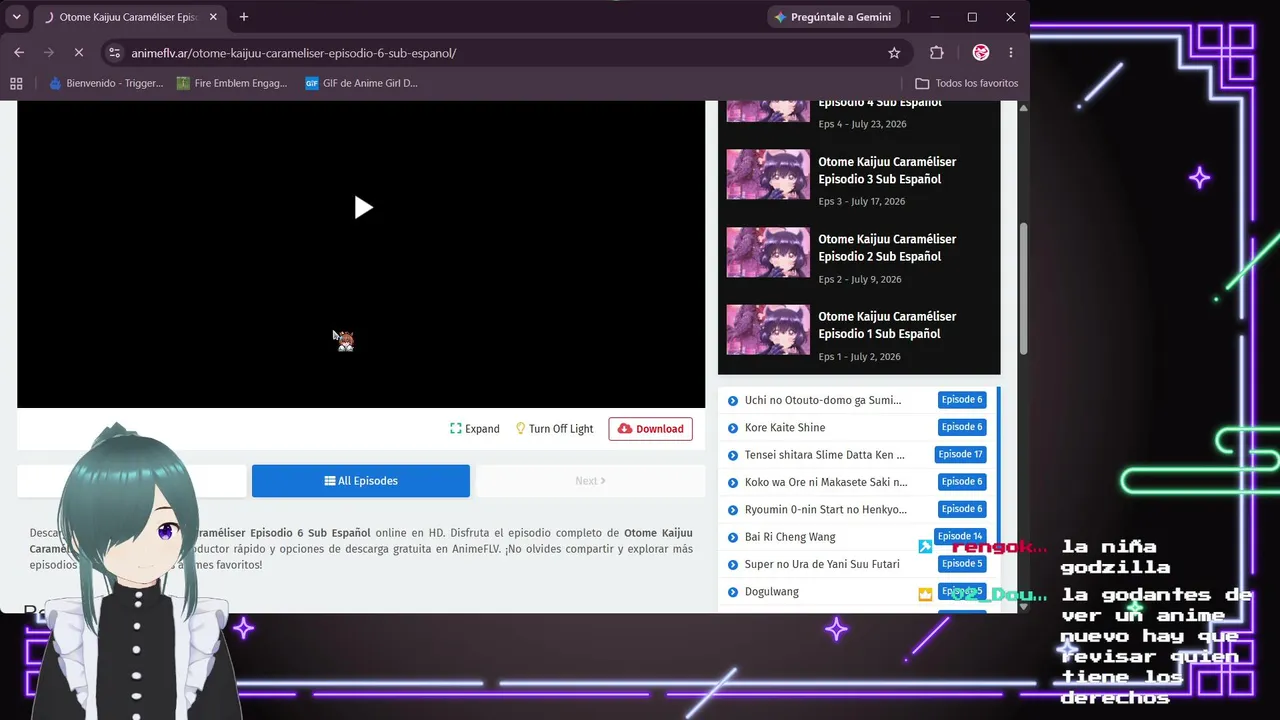Viewport: 1280px width, 720px height.
Task: Open the Kore Kaite Shine link
Action: pyautogui.click(x=785, y=427)
